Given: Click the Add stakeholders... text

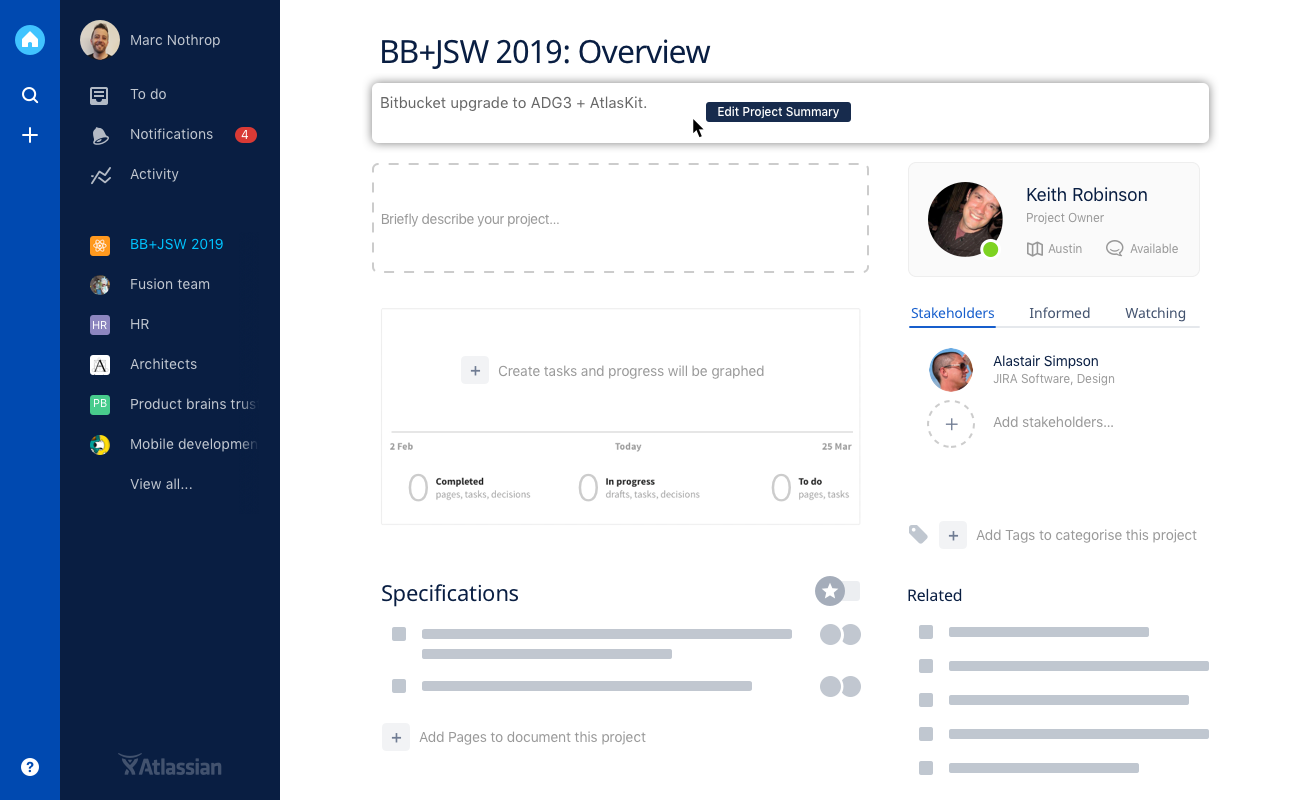Looking at the screenshot, I should pyautogui.click(x=1053, y=422).
